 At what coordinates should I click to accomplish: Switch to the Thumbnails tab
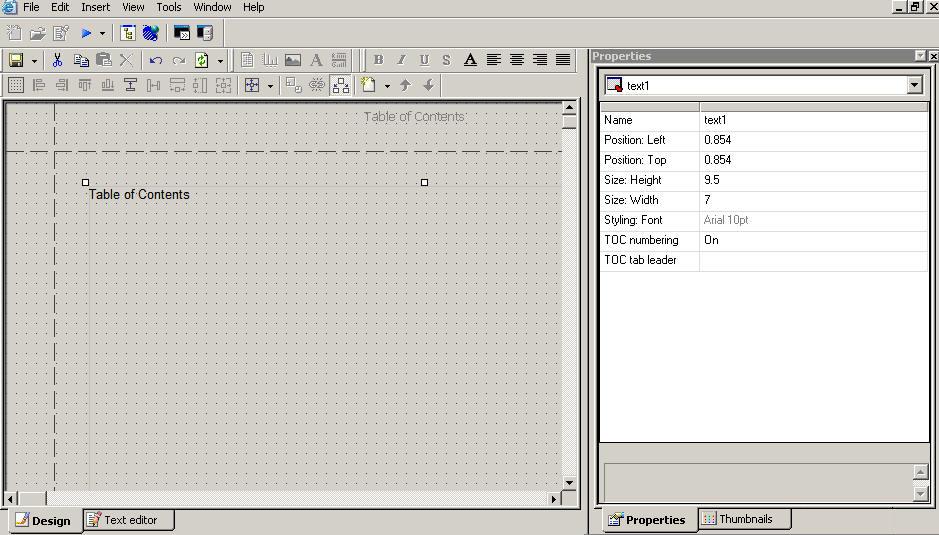pos(744,519)
